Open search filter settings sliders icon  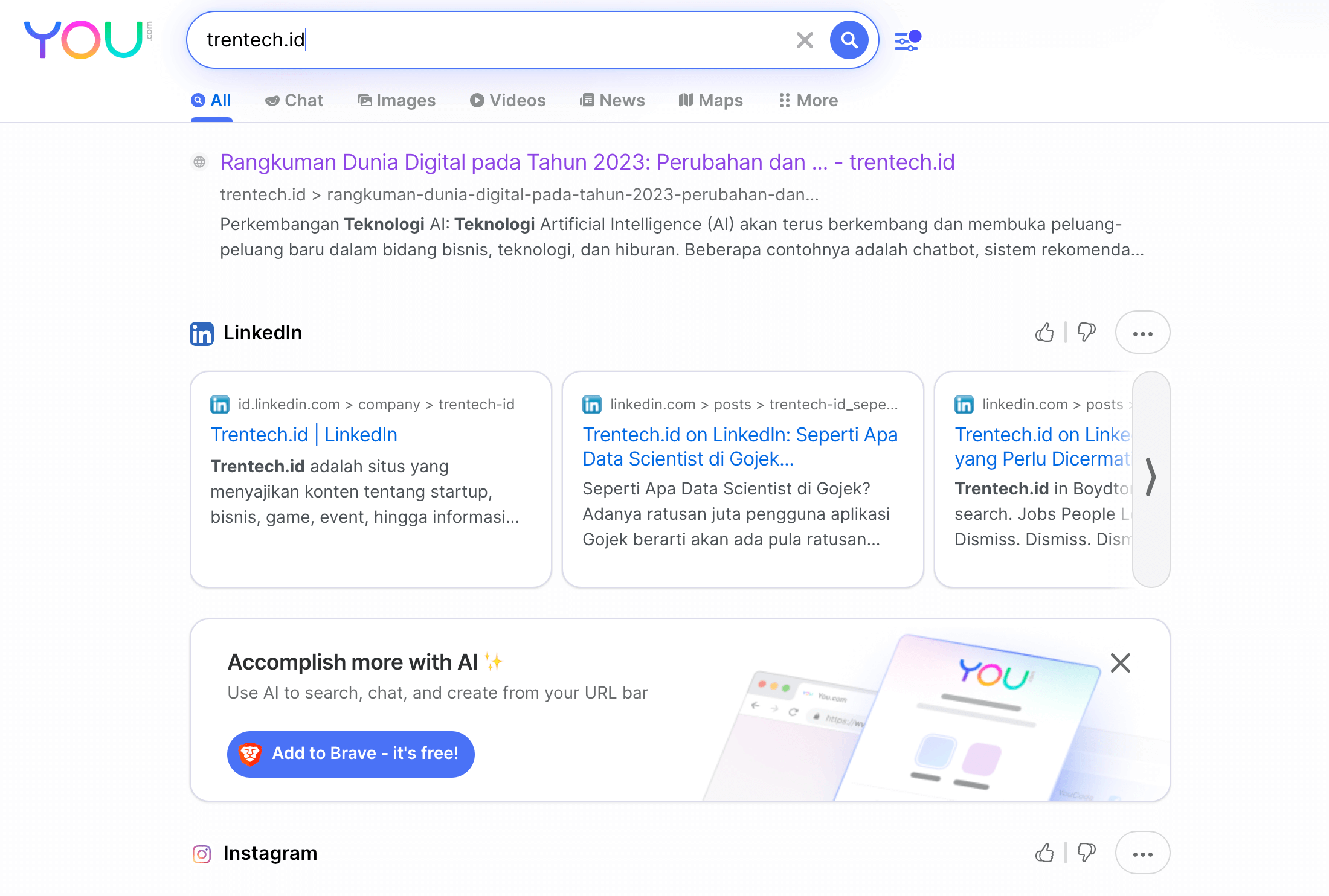pos(907,41)
